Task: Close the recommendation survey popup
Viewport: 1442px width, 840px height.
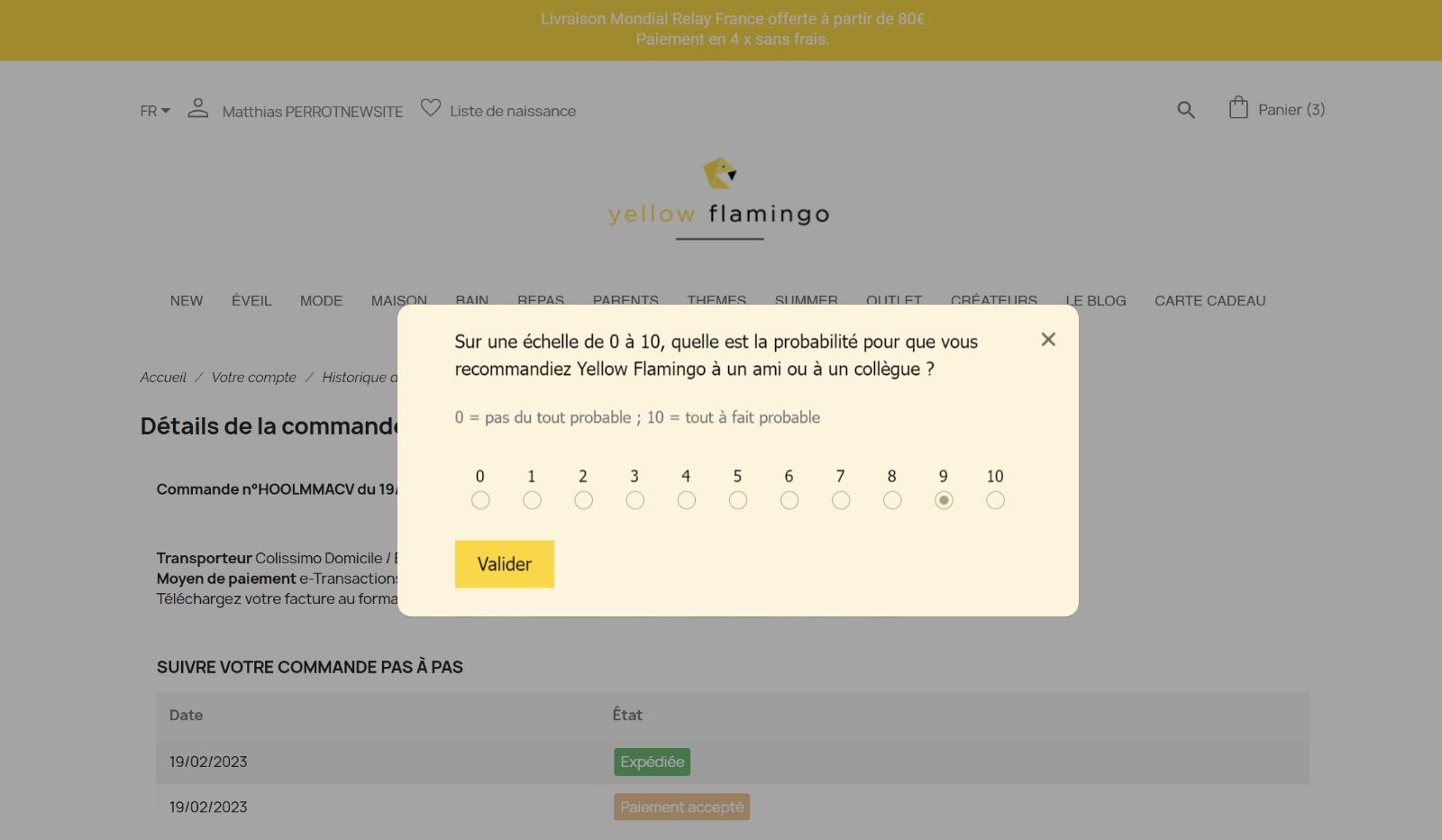Action: pyautogui.click(x=1048, y=340)
